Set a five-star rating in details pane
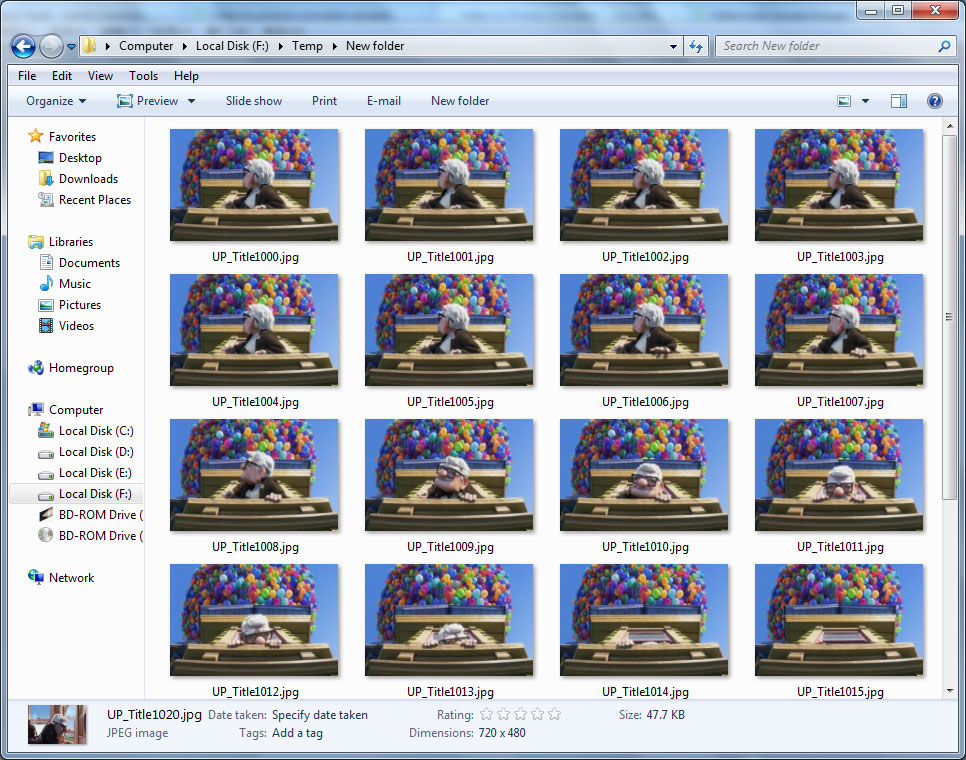 click(554, 714)
